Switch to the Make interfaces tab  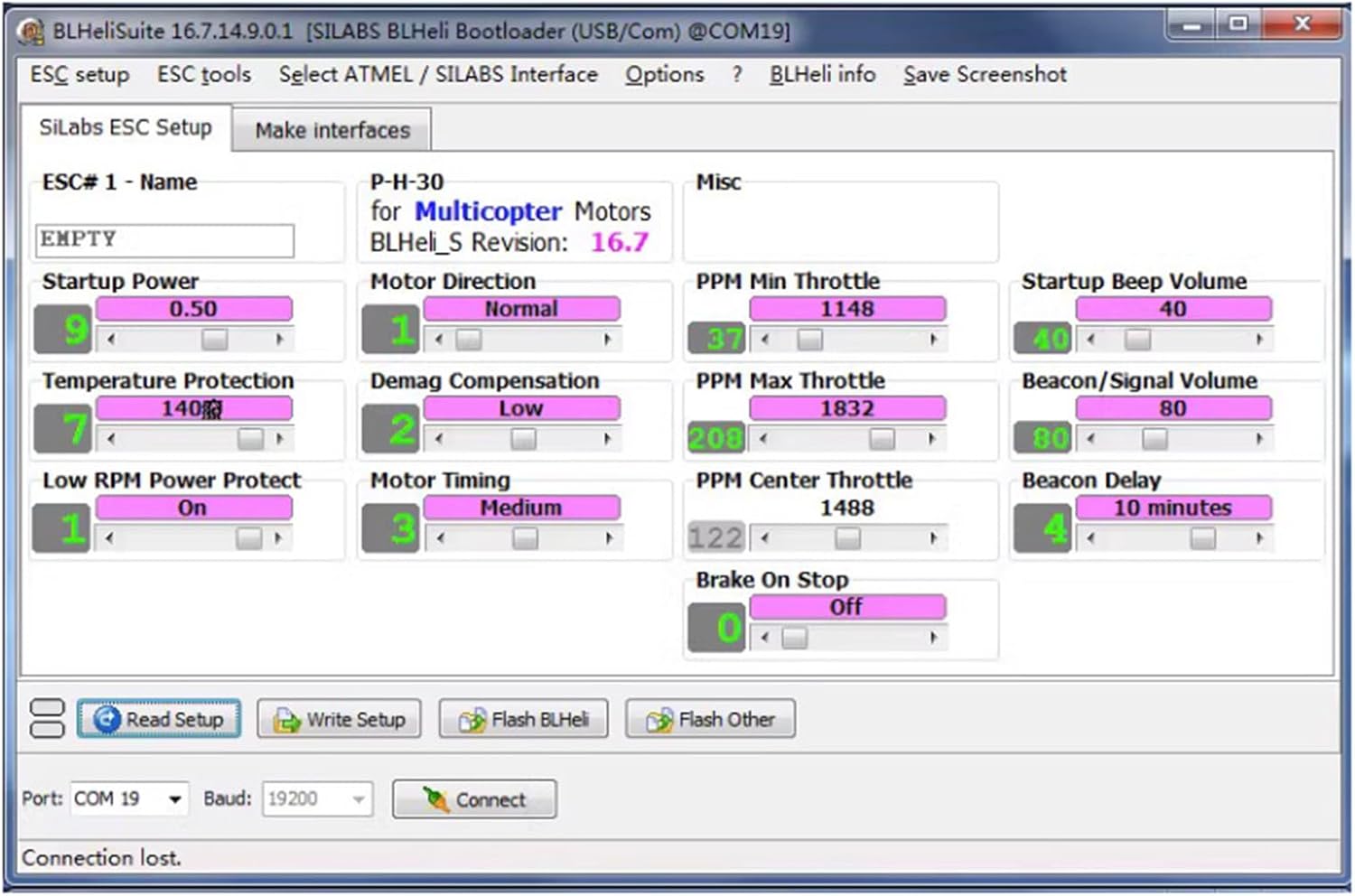pos(332,130)
